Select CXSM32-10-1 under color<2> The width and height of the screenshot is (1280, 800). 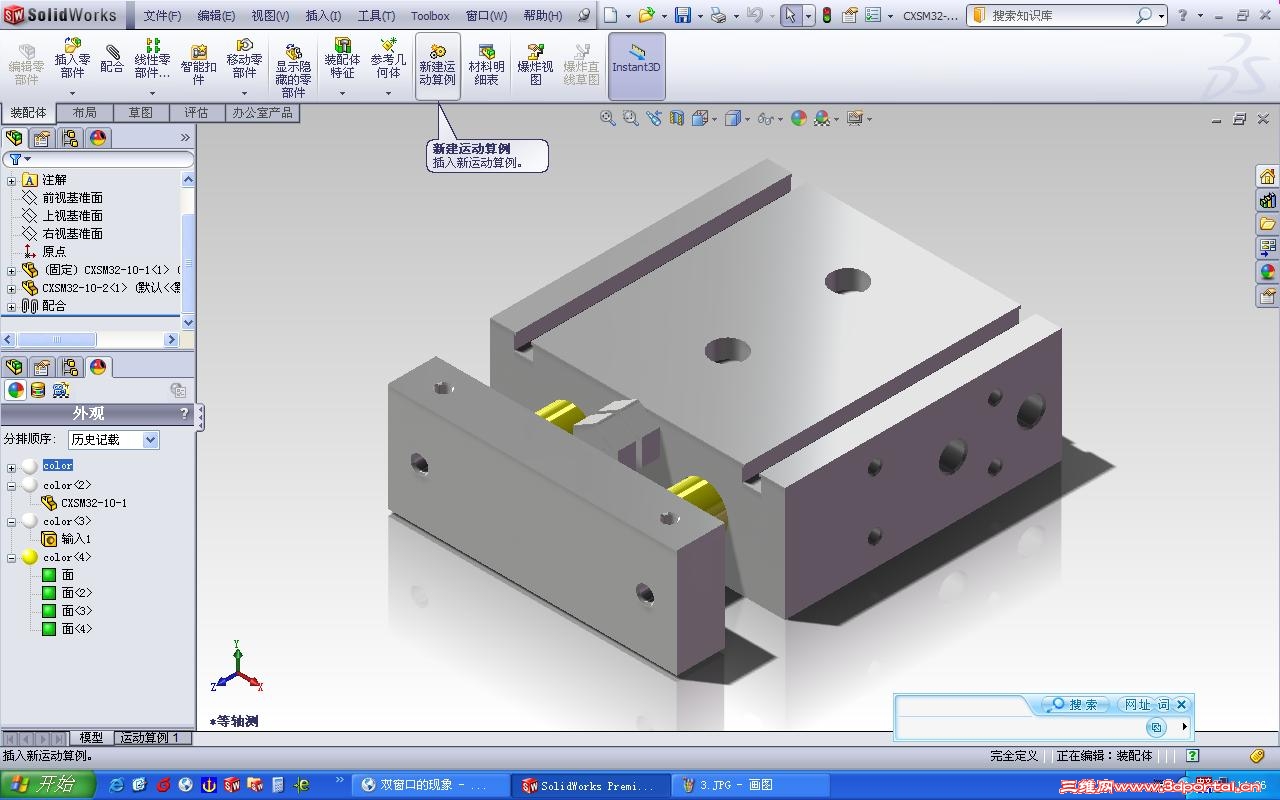(94, 503)
